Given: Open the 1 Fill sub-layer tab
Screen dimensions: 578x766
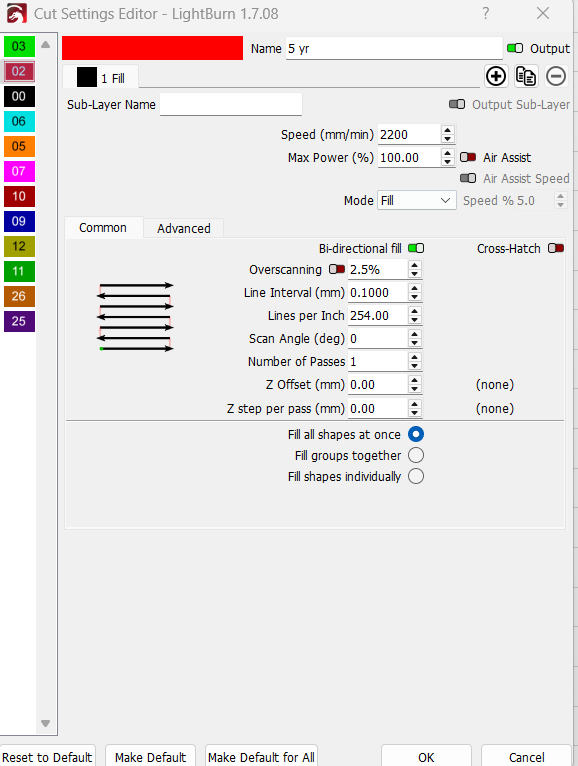Looking at the screenshot, I should tap(101, 78).
